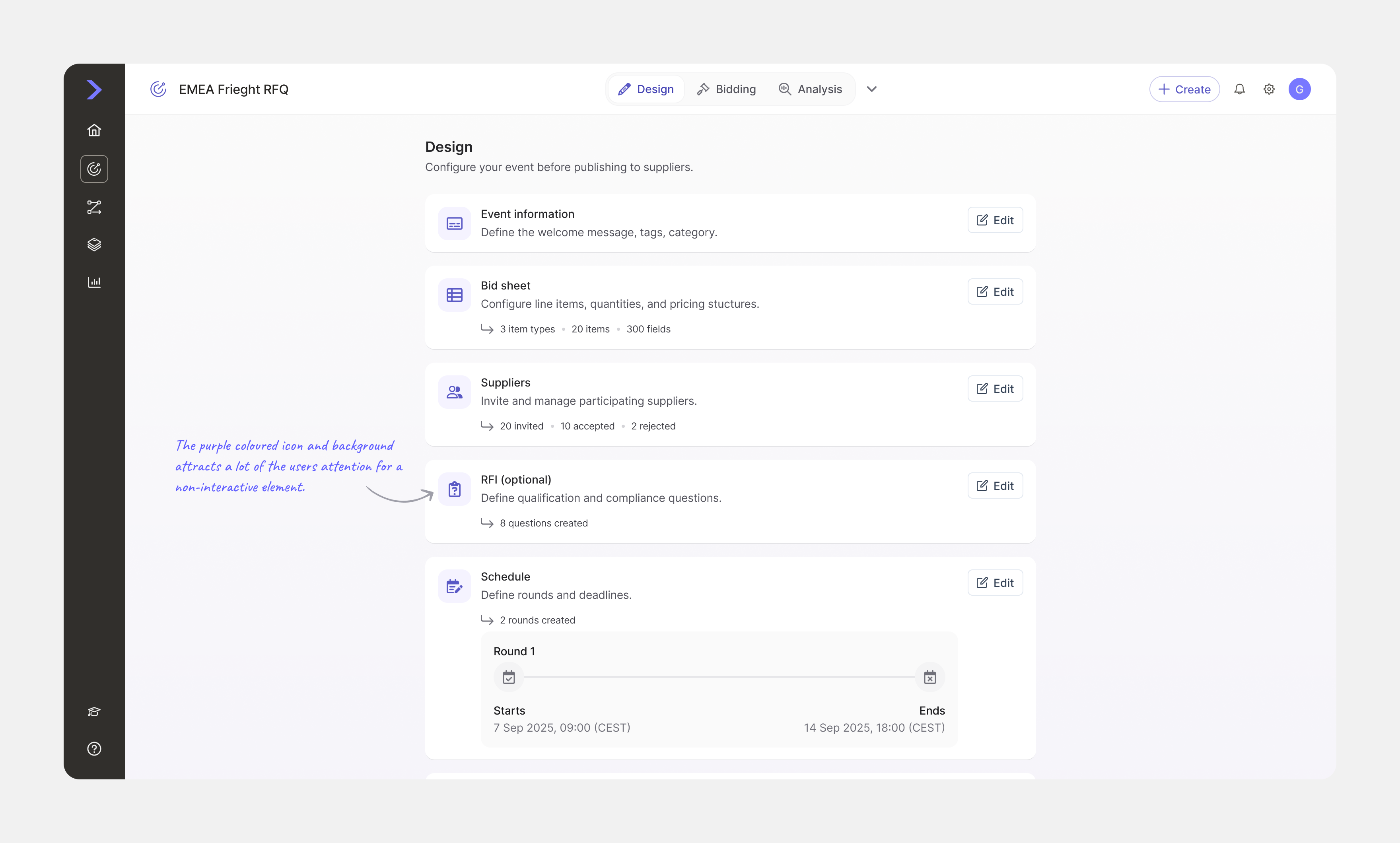
Task: Click the Round 1 end date marker
Action: coord(929,677)
